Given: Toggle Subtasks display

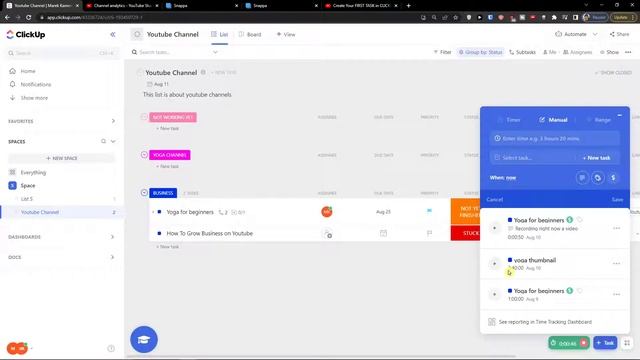Looking at the screenshot, I should point(522,52).
